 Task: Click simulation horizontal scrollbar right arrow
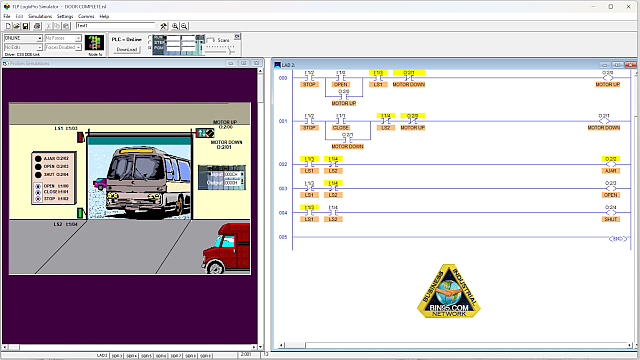(254, 347)
